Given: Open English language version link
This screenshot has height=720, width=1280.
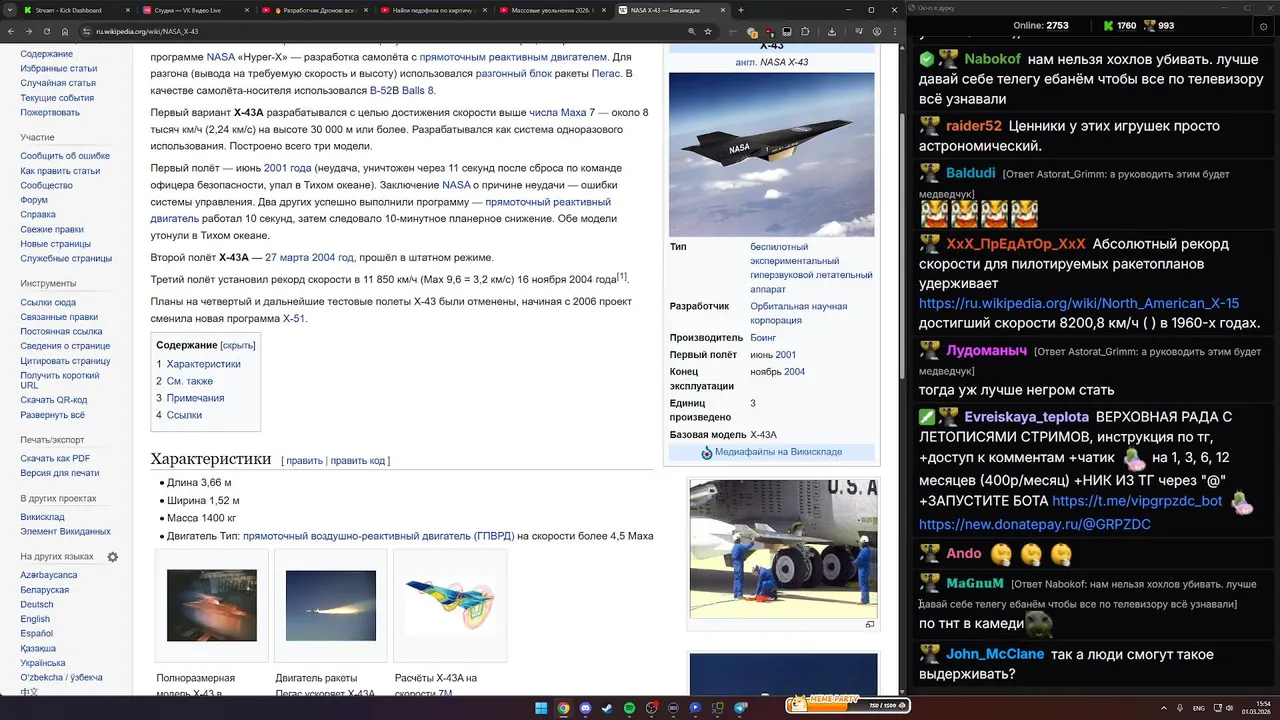Looking at the screenshot, I should 35,619.
